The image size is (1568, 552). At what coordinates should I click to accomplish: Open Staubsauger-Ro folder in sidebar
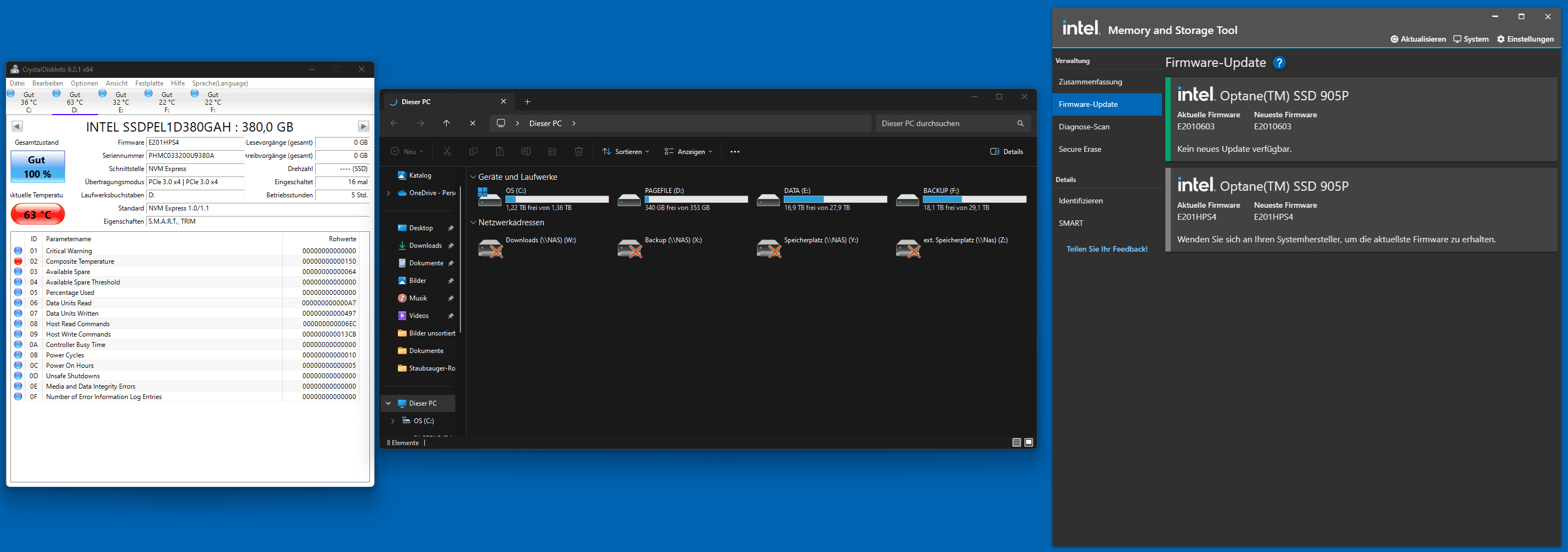[426, 368]
